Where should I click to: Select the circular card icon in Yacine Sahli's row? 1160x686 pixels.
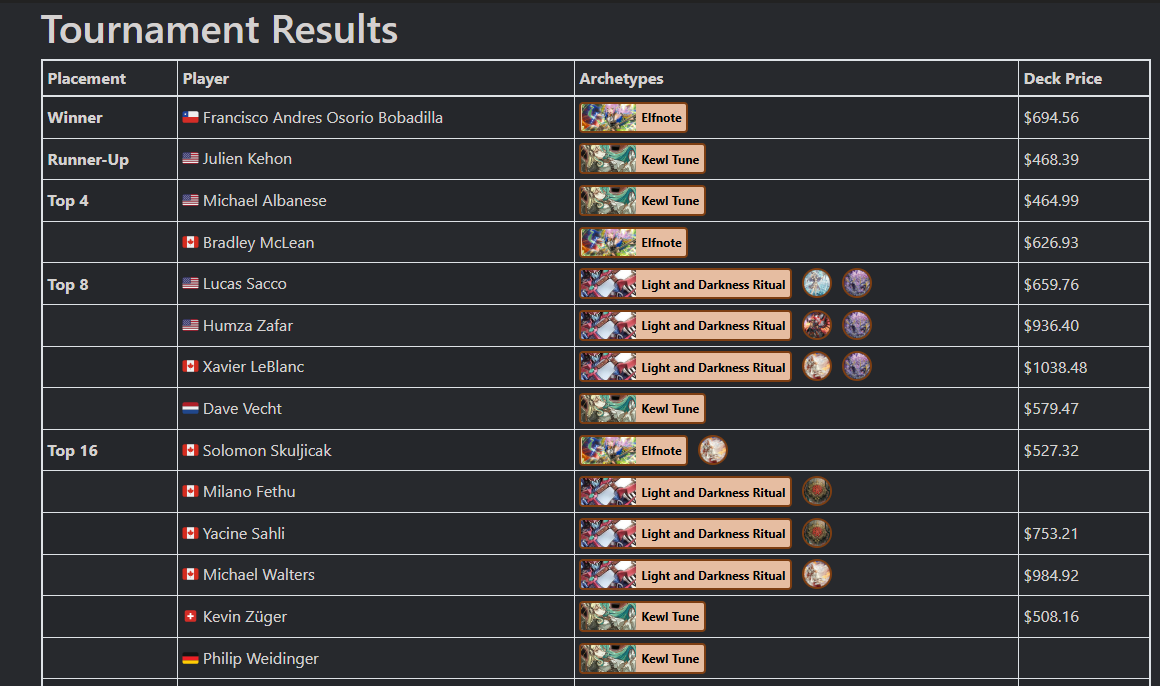point(817,534)
